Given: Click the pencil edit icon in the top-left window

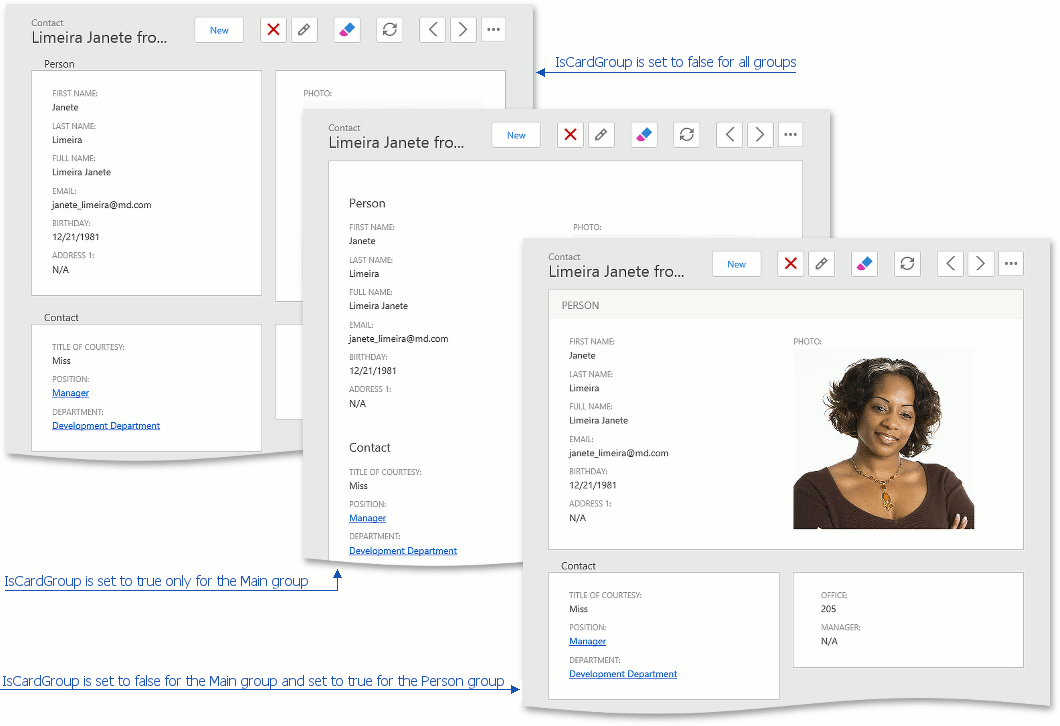Looking at the screenshot, I should (304, 30).
